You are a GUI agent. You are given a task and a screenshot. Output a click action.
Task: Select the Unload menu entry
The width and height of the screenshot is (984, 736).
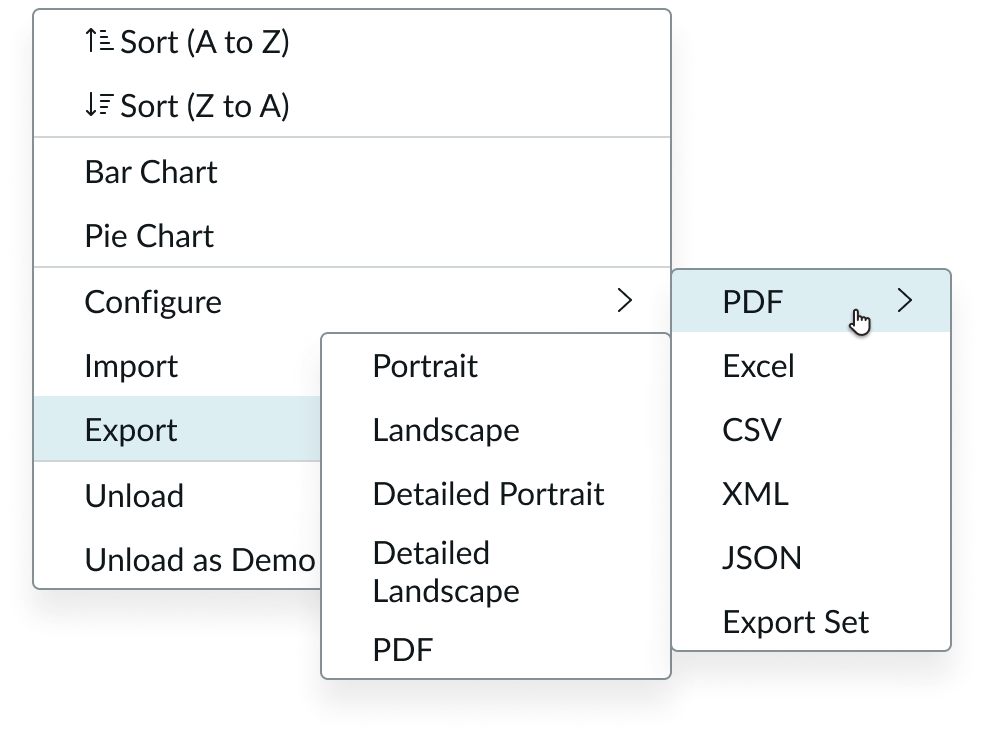coord(178,496)
